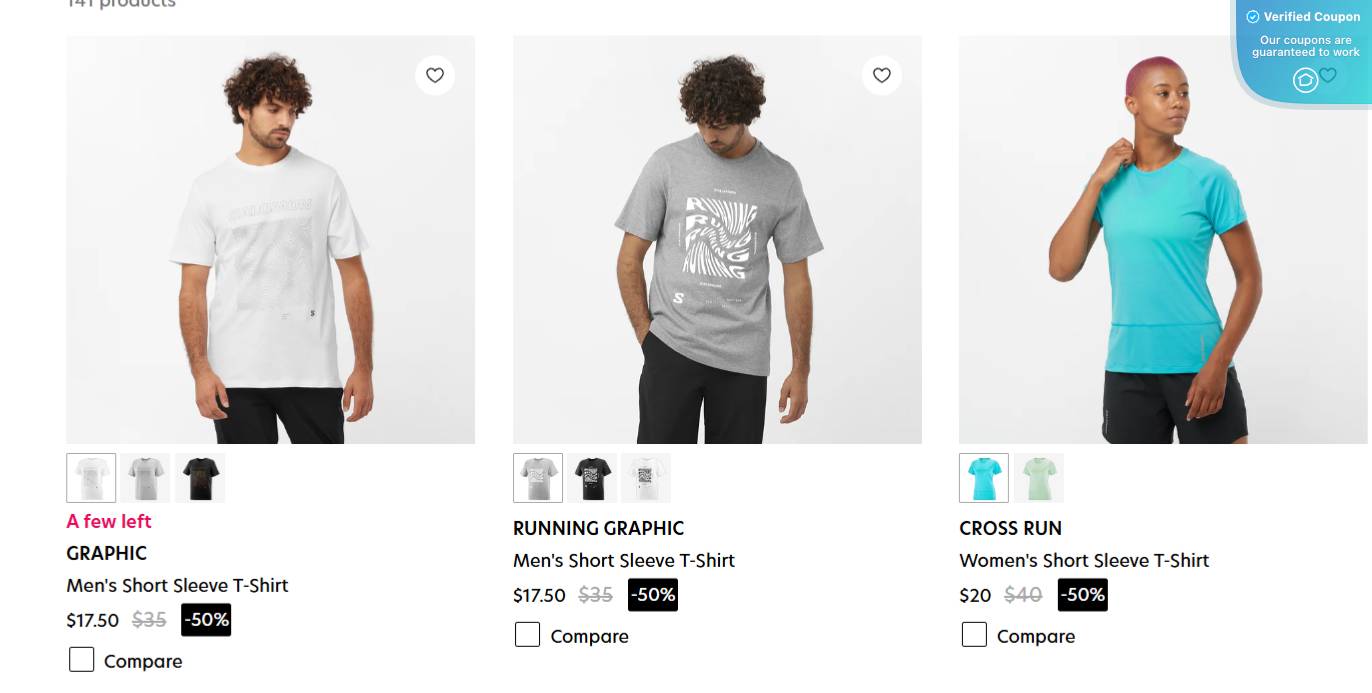Tick Compare for the CROSS RUN shirt
Screen dimensions: 1372x693
[974, 634]
